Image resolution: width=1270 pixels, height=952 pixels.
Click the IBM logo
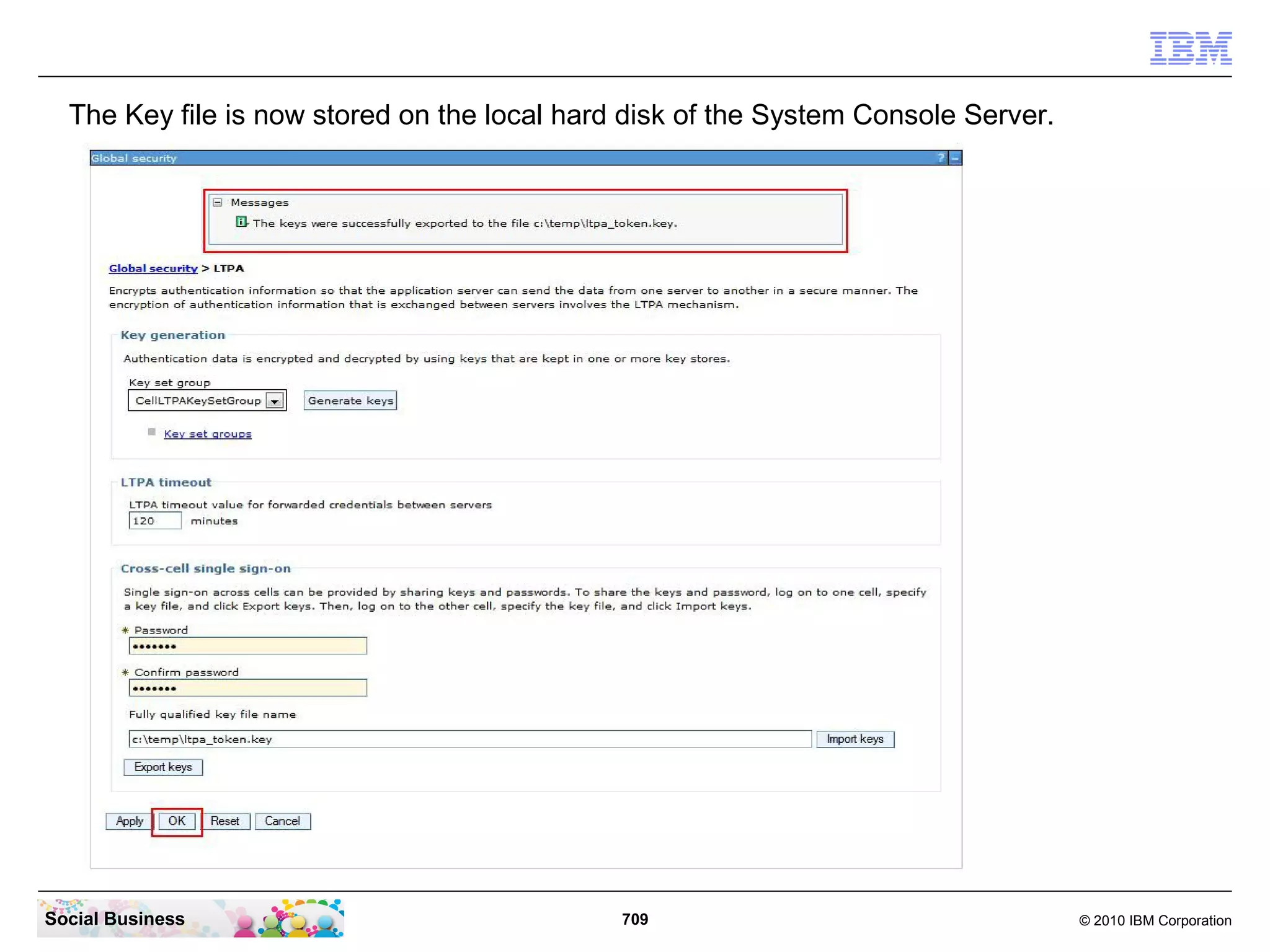pos(1191,48)
